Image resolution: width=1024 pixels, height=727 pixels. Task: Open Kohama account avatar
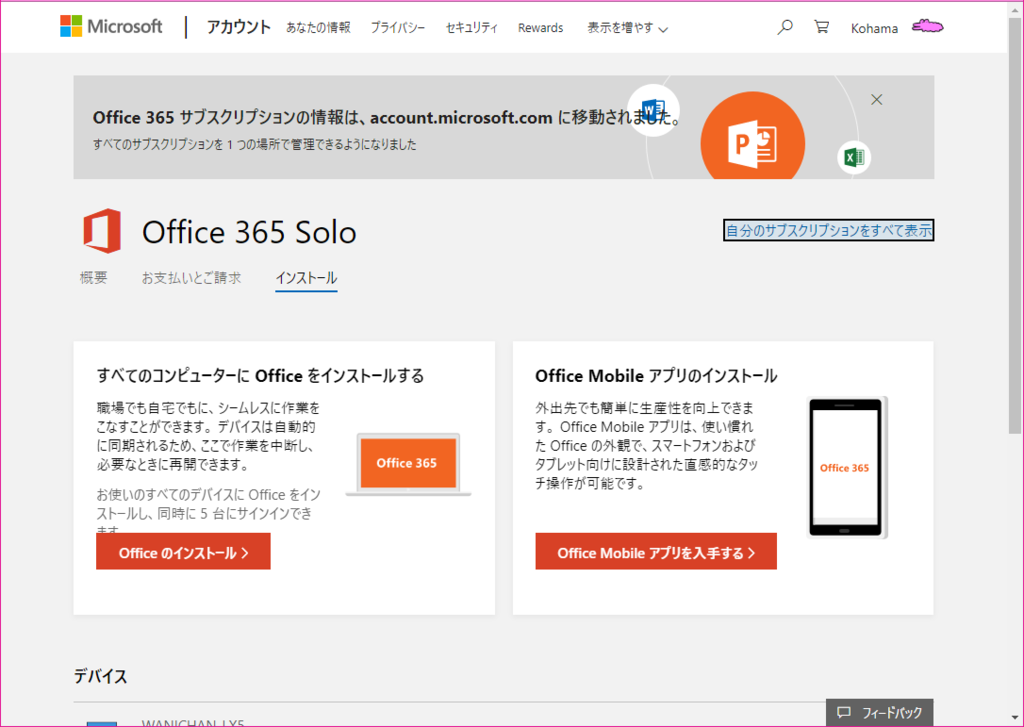click(x=927, y=27)
